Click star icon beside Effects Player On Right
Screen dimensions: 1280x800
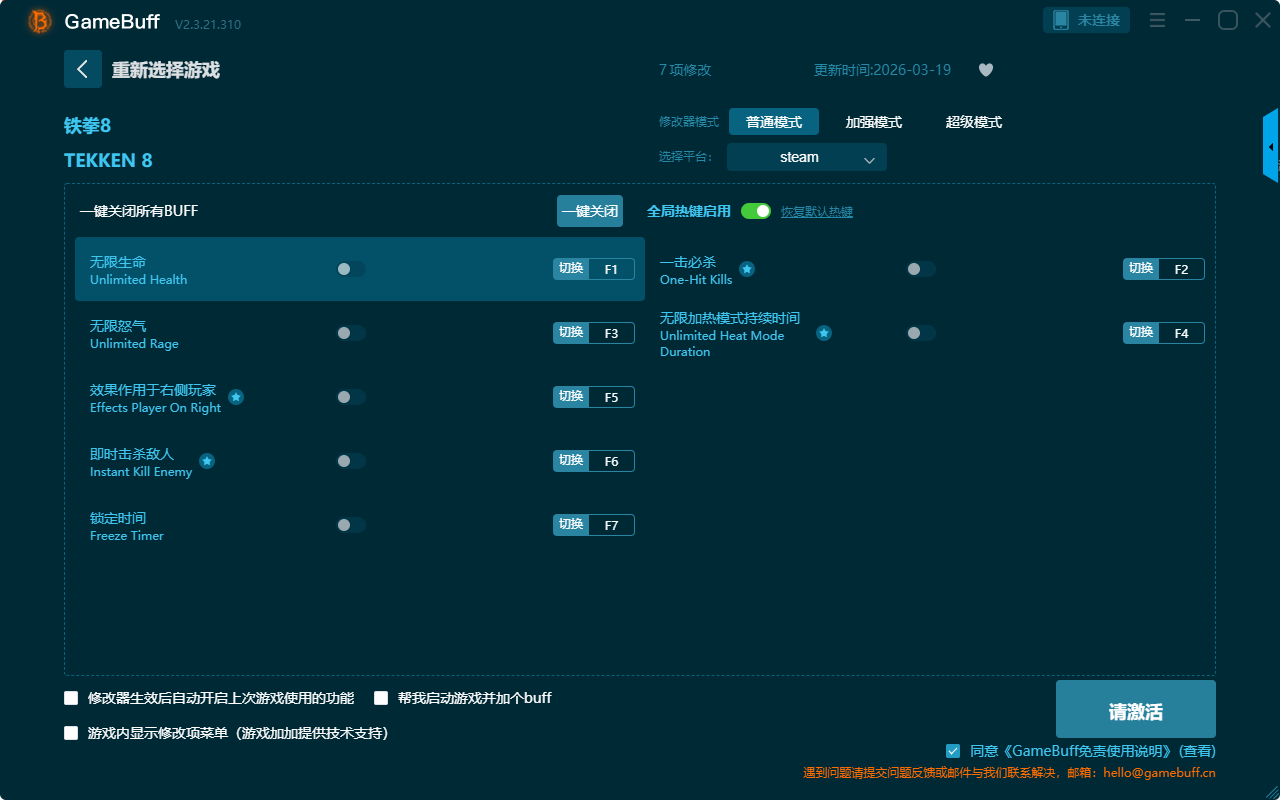pyautogui.click(x=236, y=397)
